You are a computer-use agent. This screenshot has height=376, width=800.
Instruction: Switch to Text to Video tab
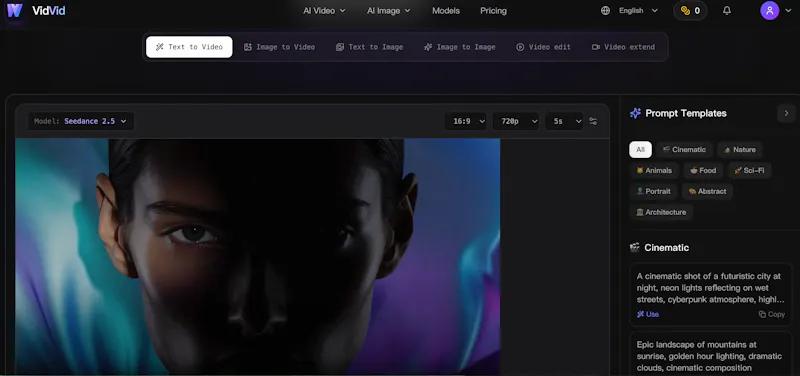(x=189, y=47)
